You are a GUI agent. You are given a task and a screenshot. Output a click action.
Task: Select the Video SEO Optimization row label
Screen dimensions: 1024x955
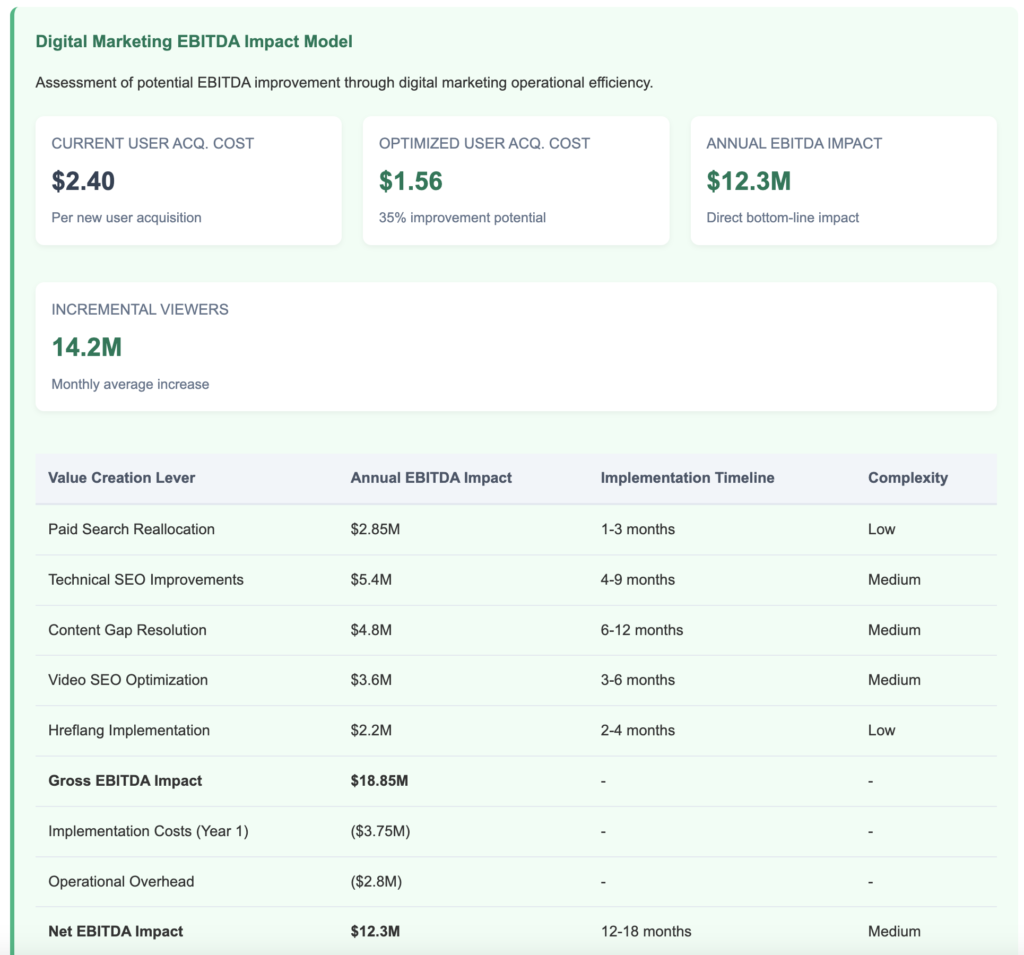[128, 680]
